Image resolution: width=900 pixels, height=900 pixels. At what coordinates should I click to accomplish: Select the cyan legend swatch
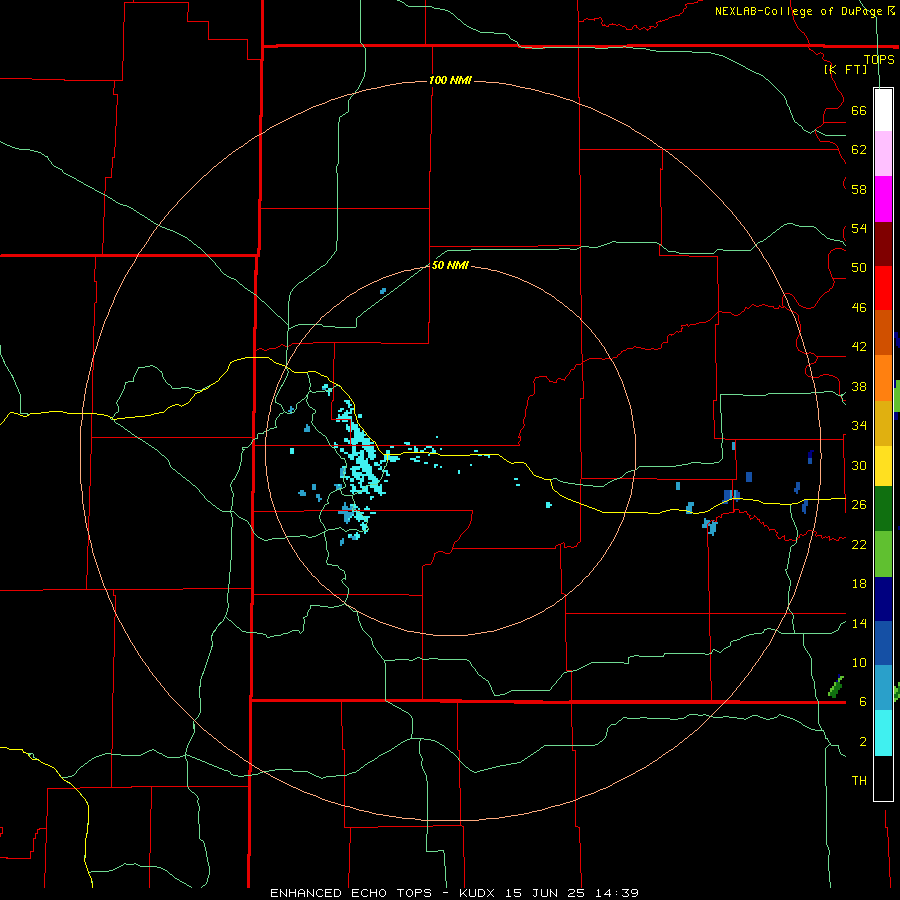pos(883,733)
